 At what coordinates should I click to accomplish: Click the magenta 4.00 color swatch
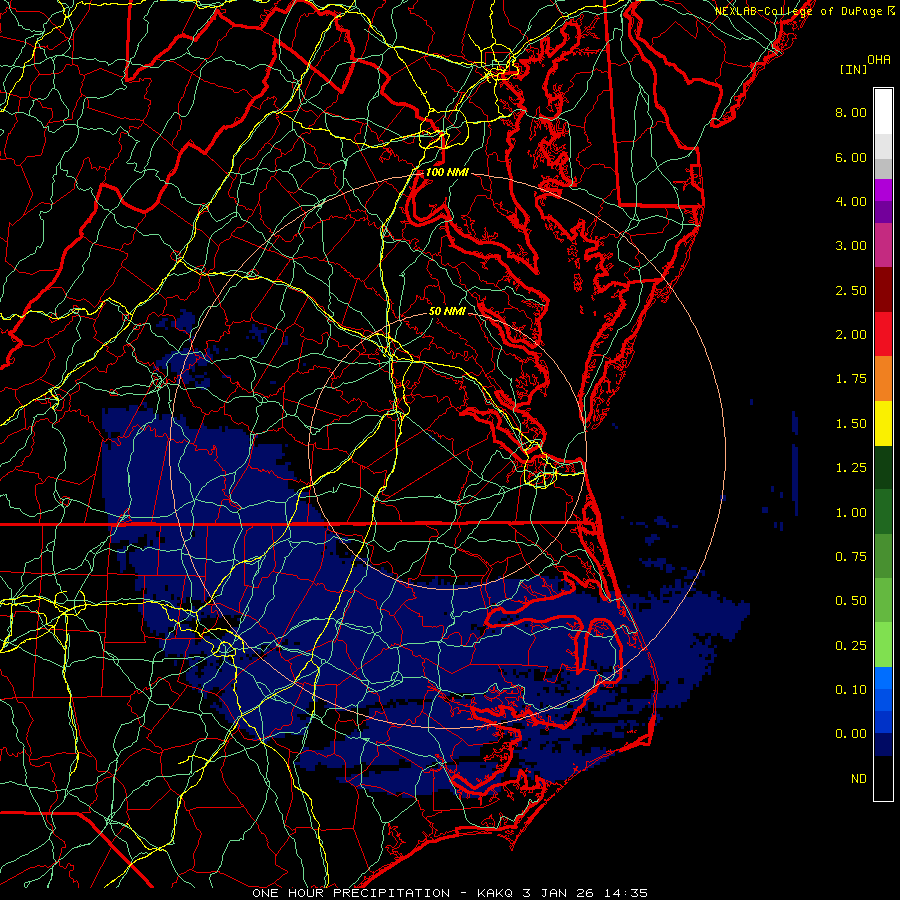[x=883, y=190]
